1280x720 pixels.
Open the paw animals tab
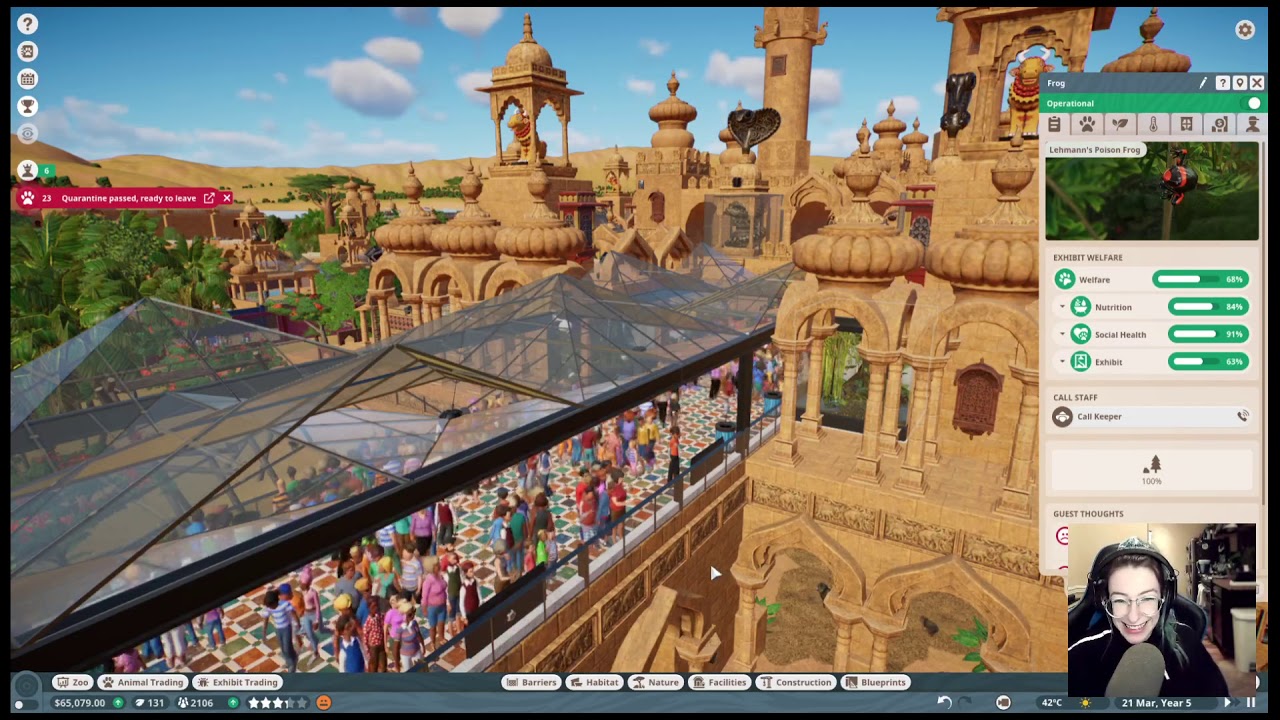coord(1087,124)
